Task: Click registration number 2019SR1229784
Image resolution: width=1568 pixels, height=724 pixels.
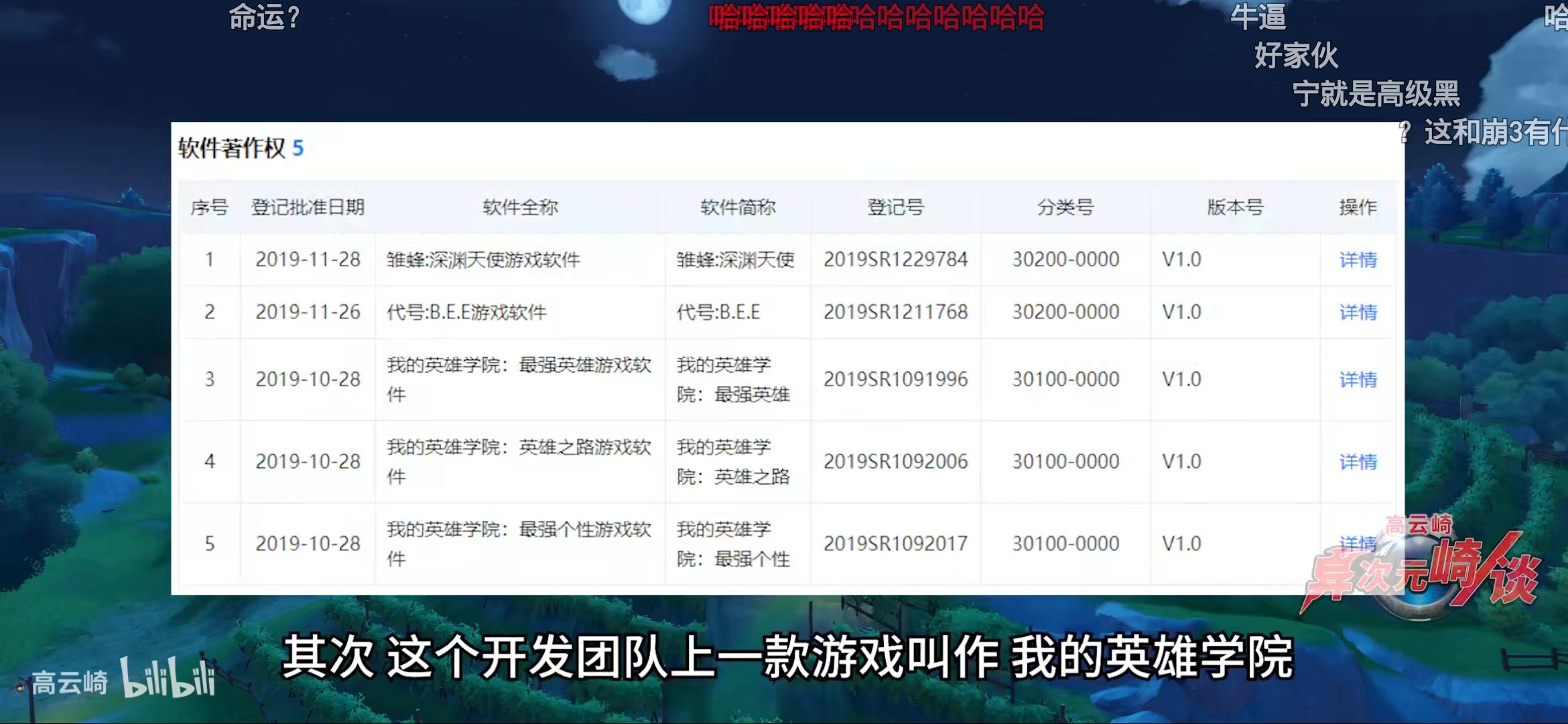Action: pyautogui.click(x=895, y=259)
